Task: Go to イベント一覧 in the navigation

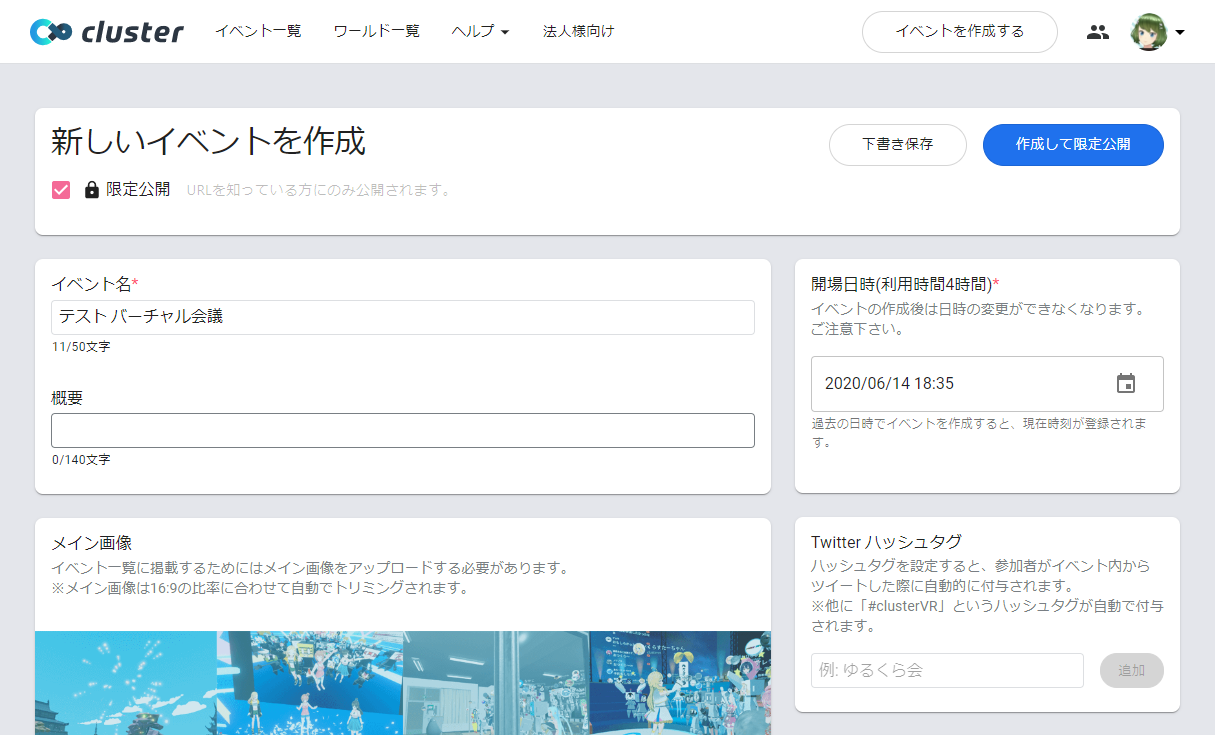Action: (x=257, y=31)
